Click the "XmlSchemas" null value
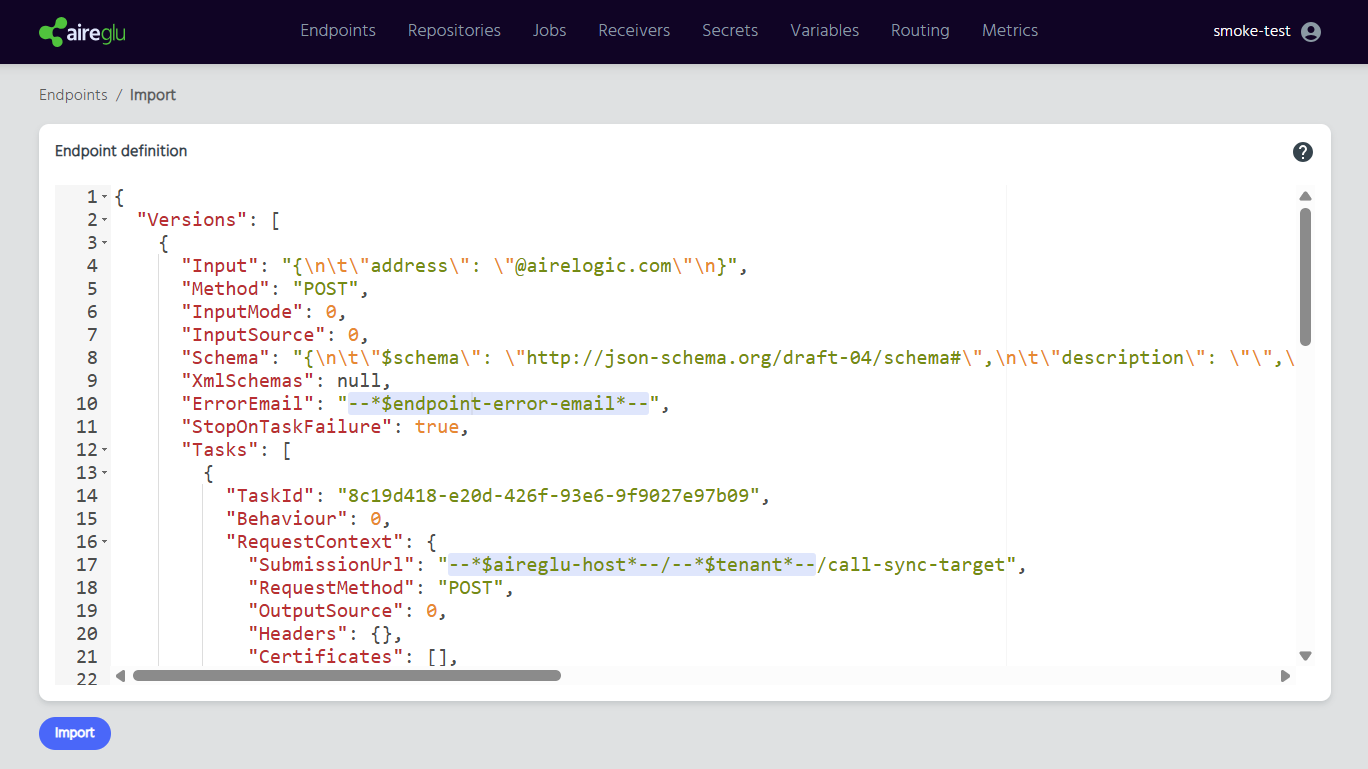The image size is (1368, 769). coord(359,381)
